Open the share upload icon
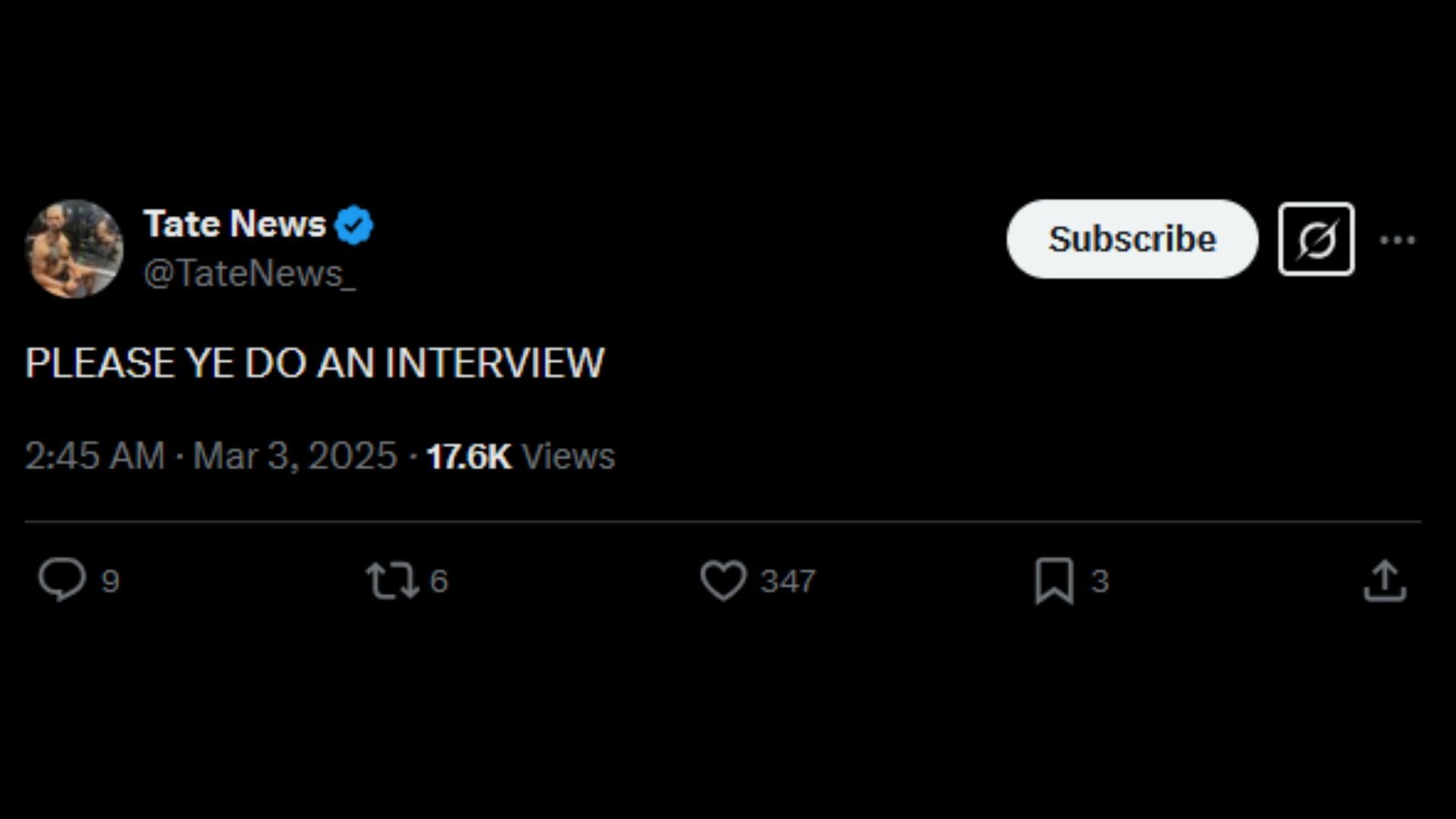1456x819 pixels. [x=1385, y=581]
